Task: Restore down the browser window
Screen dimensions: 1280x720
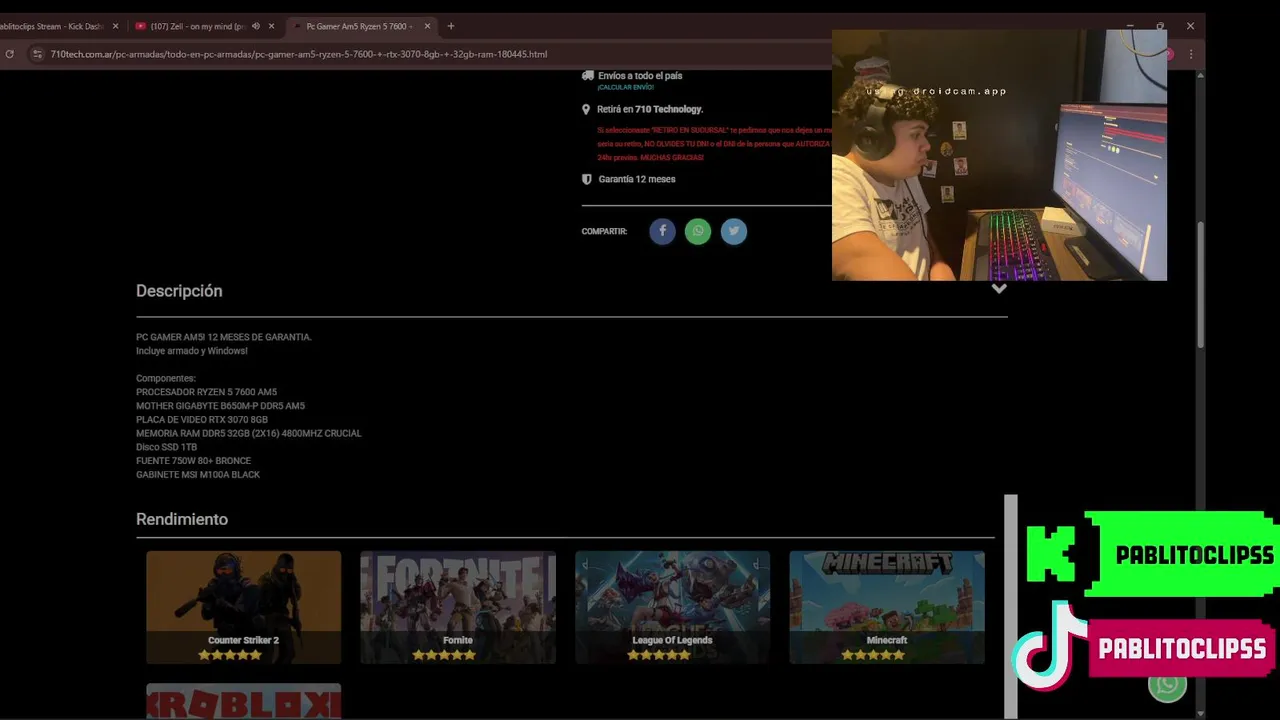Action: (1160, 26)
